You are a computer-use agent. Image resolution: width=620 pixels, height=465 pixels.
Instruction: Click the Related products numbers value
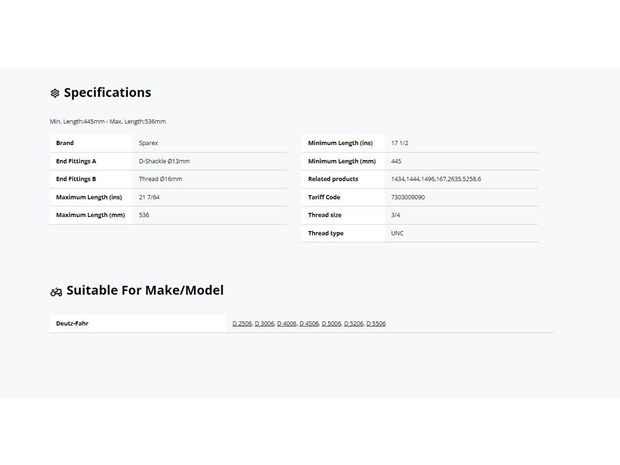coord(436,179)
